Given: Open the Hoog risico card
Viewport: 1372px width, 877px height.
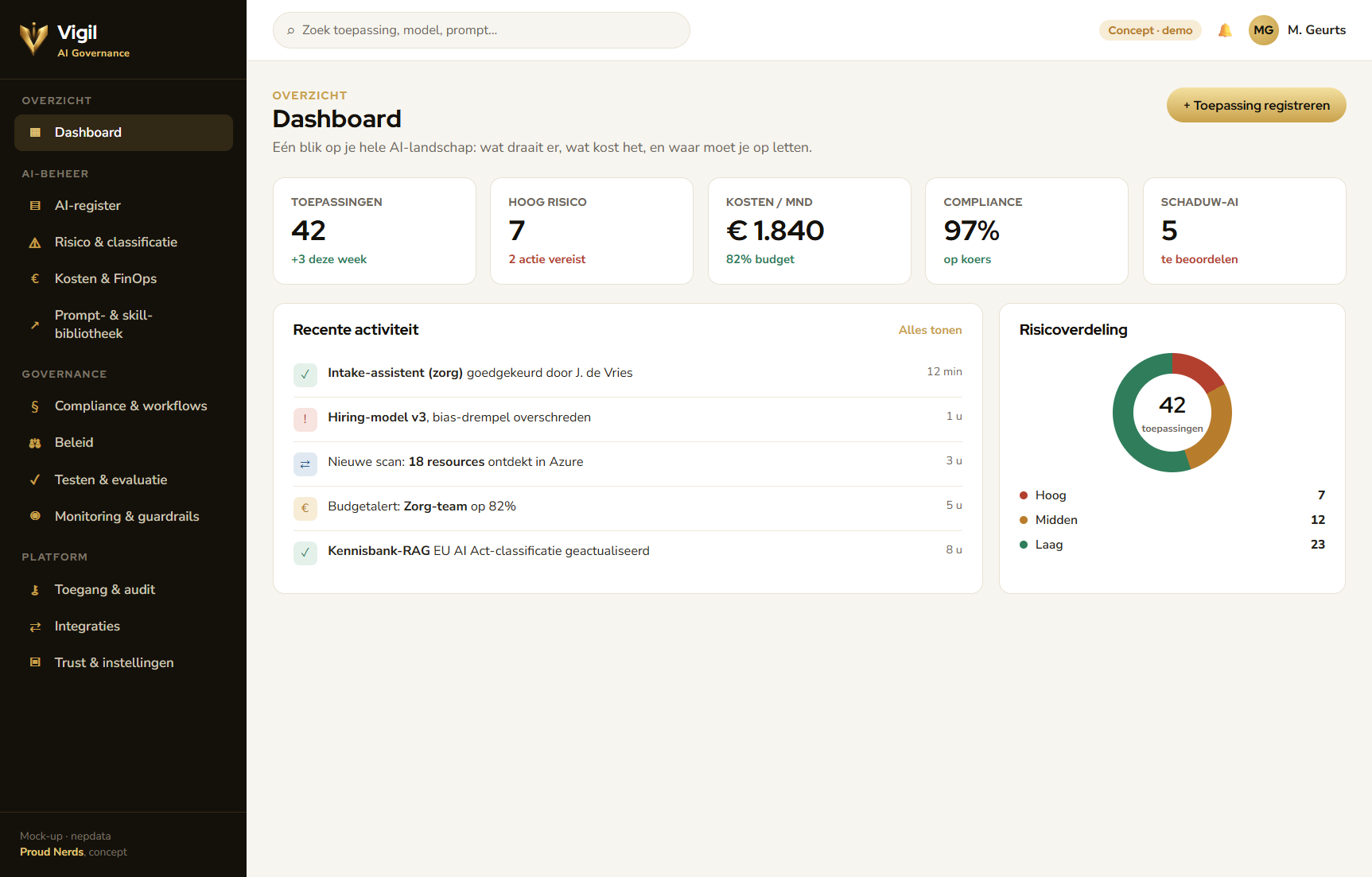Looking at the screenshot, I should tap(592, 231).
